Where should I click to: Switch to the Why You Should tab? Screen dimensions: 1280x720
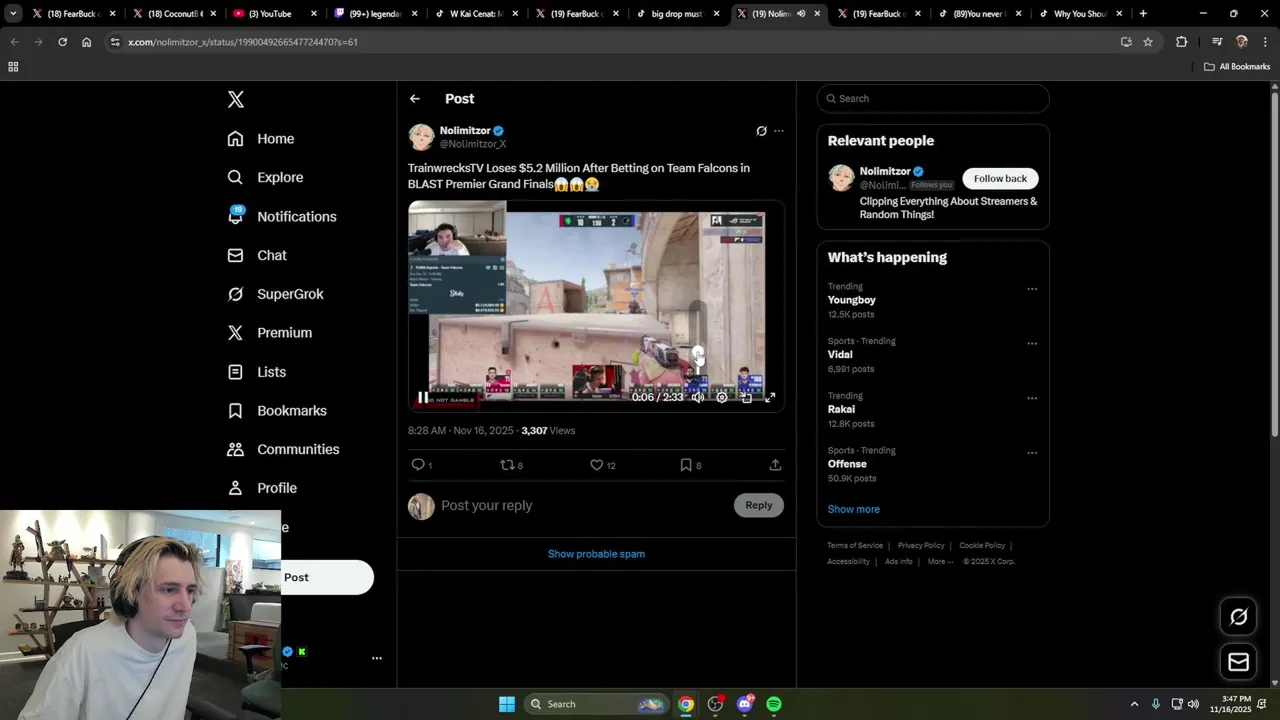[x=1079, y=14]
